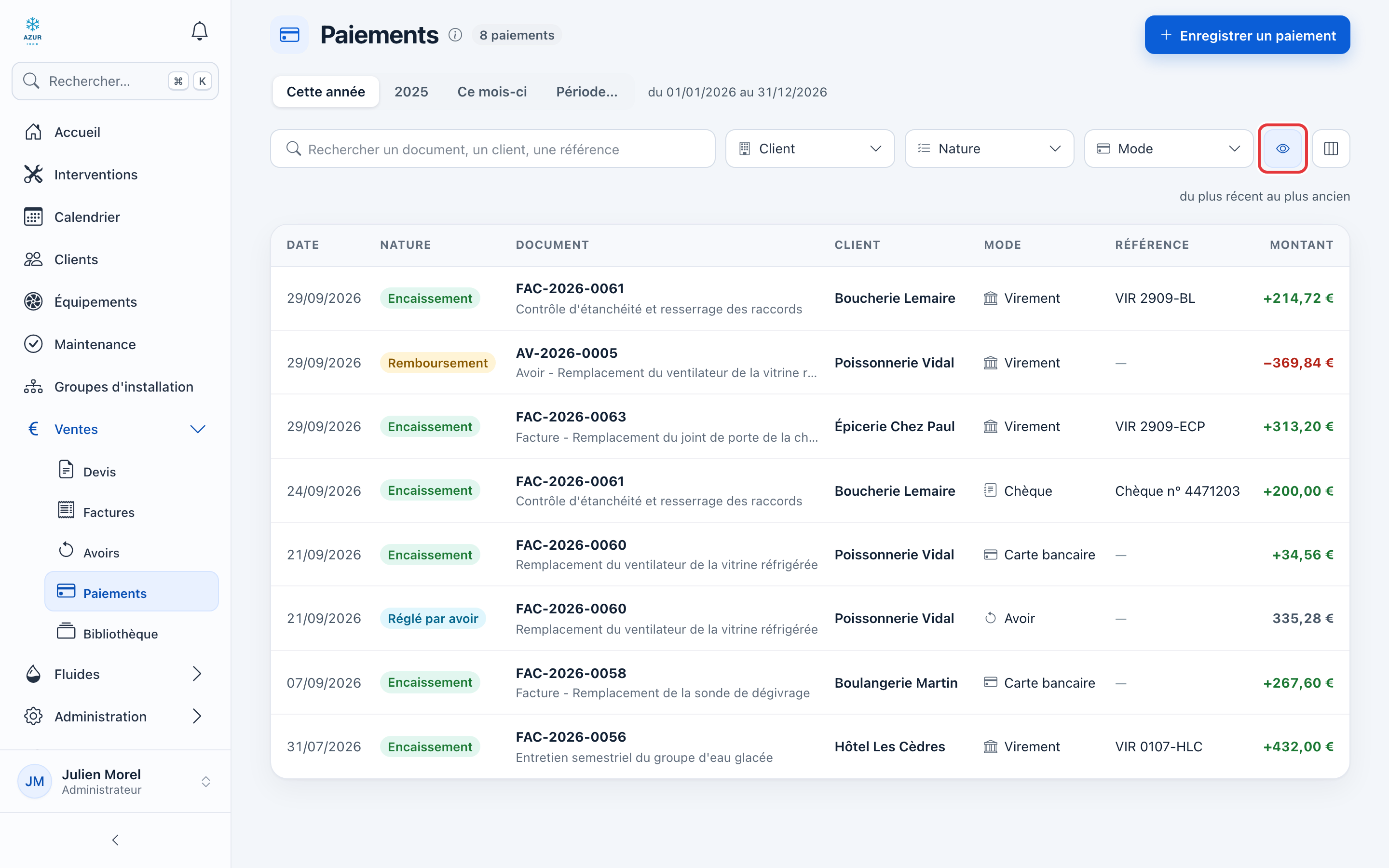Open document FAC-2026-0063
Image resolution: width=1389 pixels, height=868 pixels.
point(571,417)
